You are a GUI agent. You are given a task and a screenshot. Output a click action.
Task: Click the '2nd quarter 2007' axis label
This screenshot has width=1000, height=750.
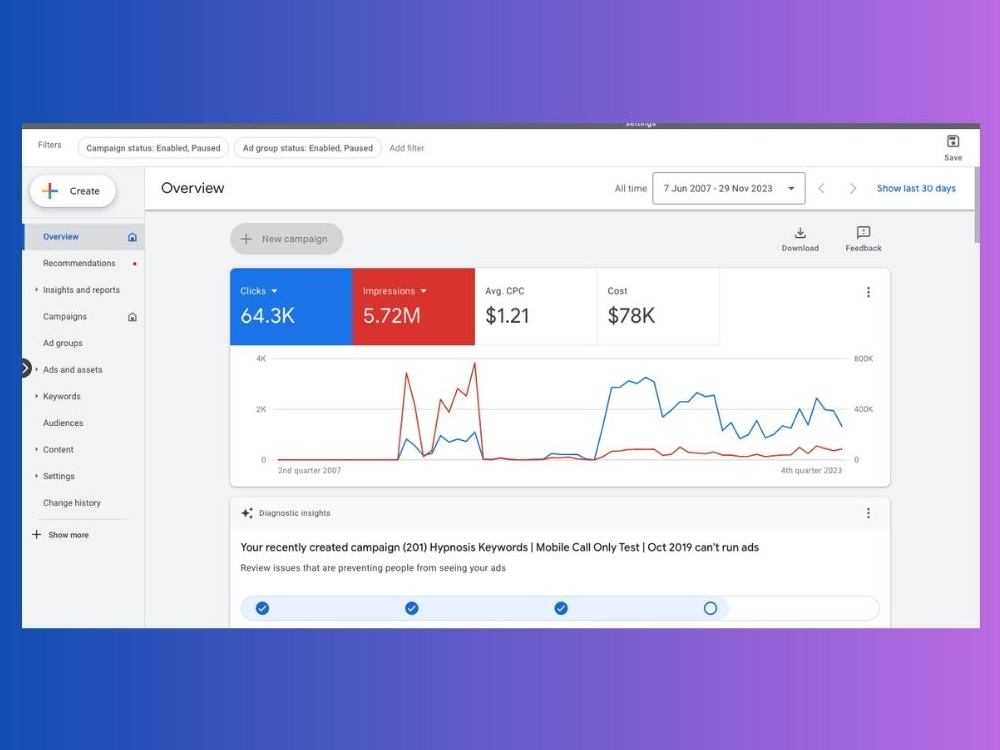(309, 471)
